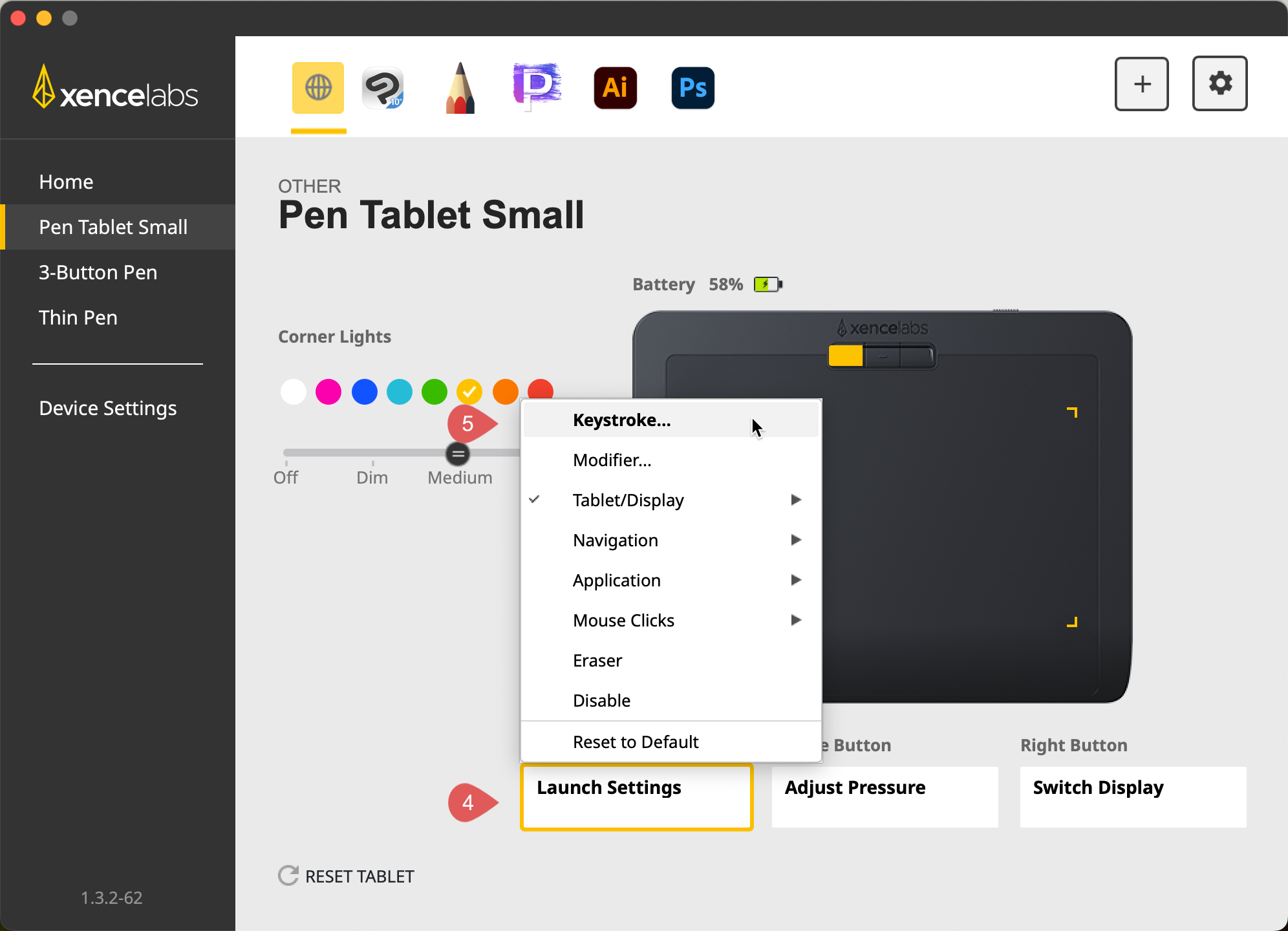Switch to the Photoshop profile icon
1288x931 pixels.
[x=692, y=87]
